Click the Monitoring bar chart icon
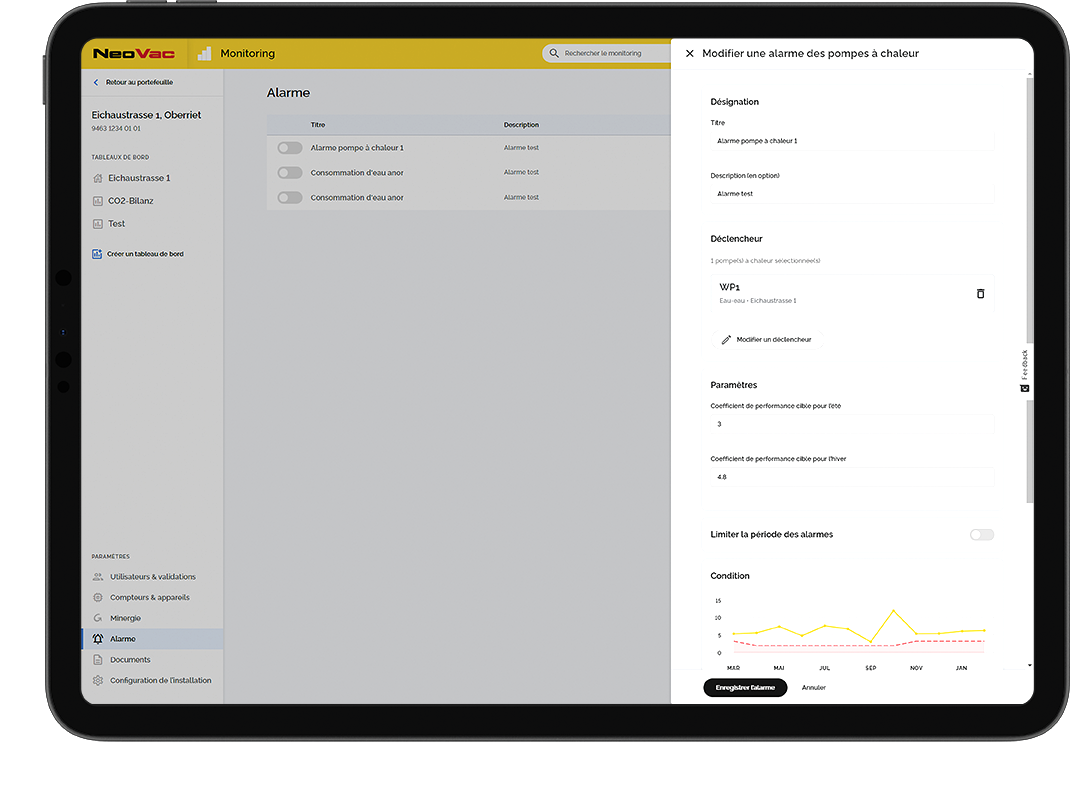1070x795 pixels. coord(204,54)
